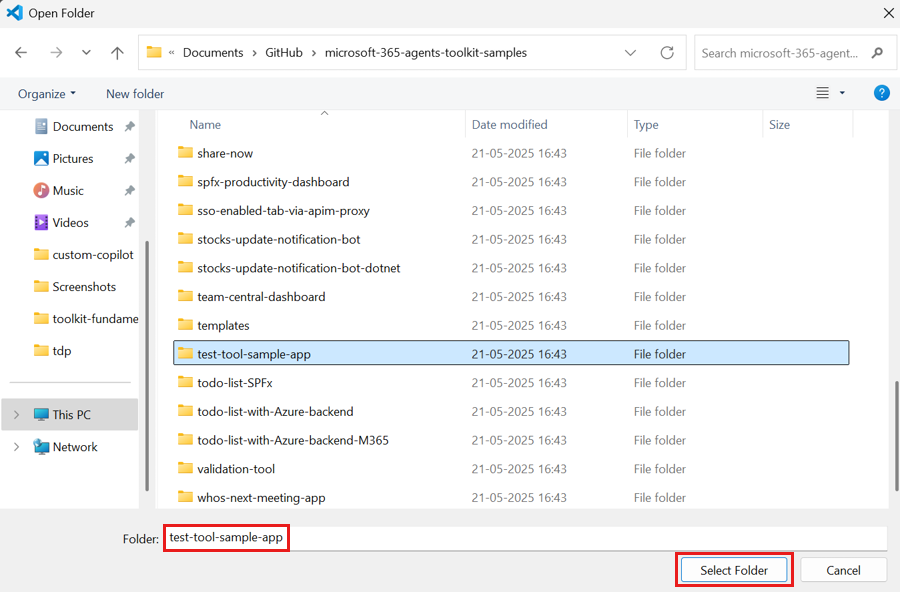
Task: Click the pin icon beside Videos
Action: 130,223
